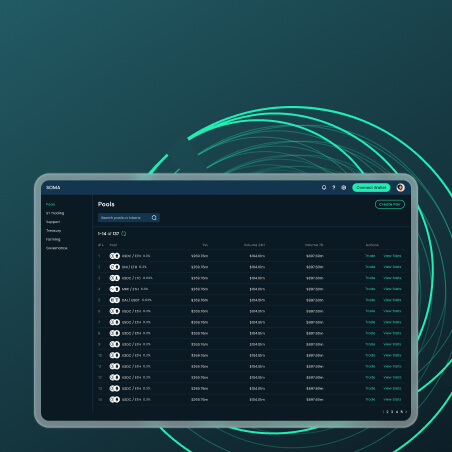Sort pools by the TVL column header

tap(205, 245)
